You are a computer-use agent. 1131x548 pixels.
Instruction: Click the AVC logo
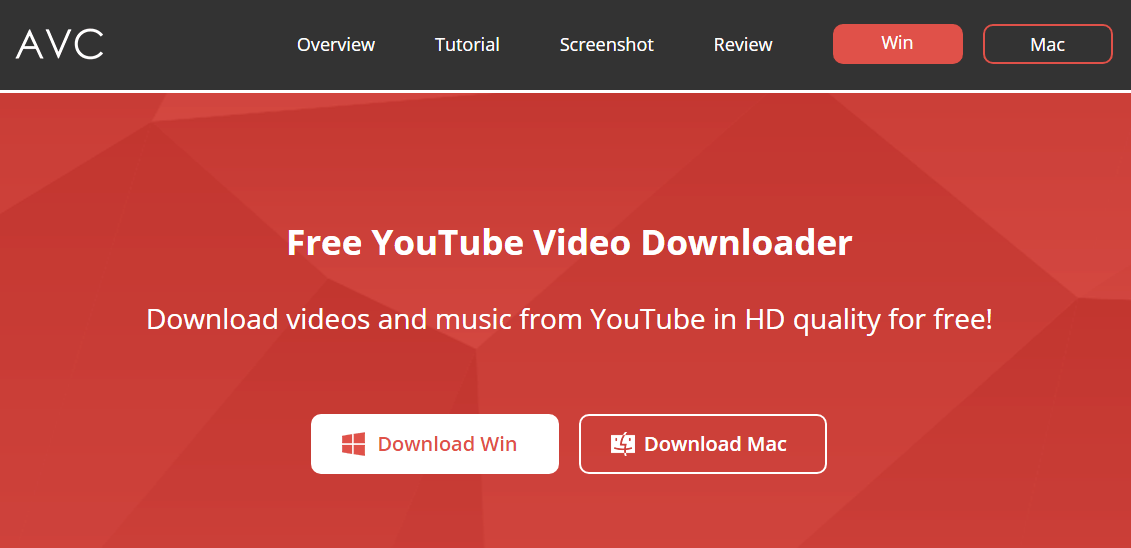60,45
